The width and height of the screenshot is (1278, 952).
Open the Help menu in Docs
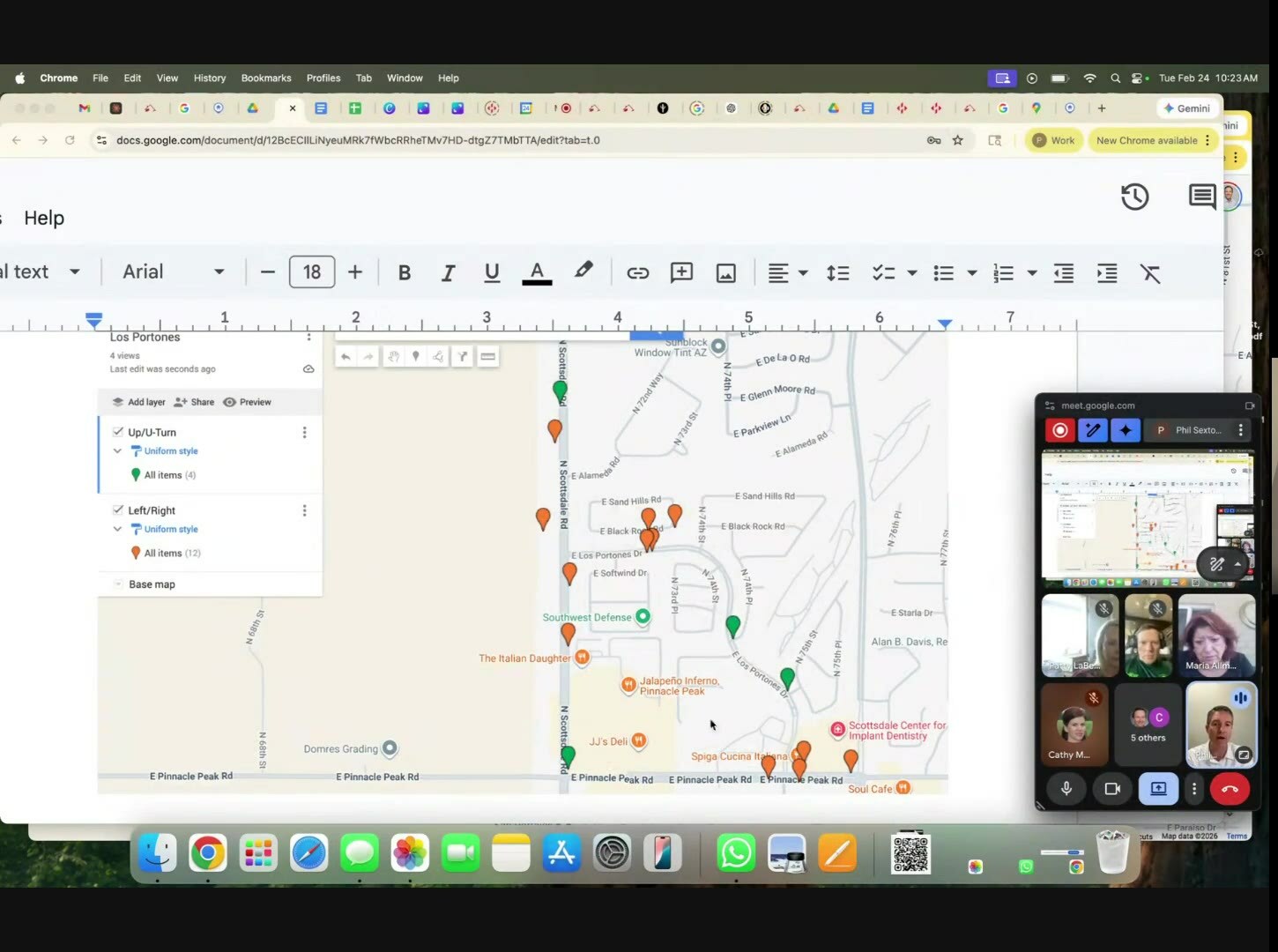click(44, 218)
